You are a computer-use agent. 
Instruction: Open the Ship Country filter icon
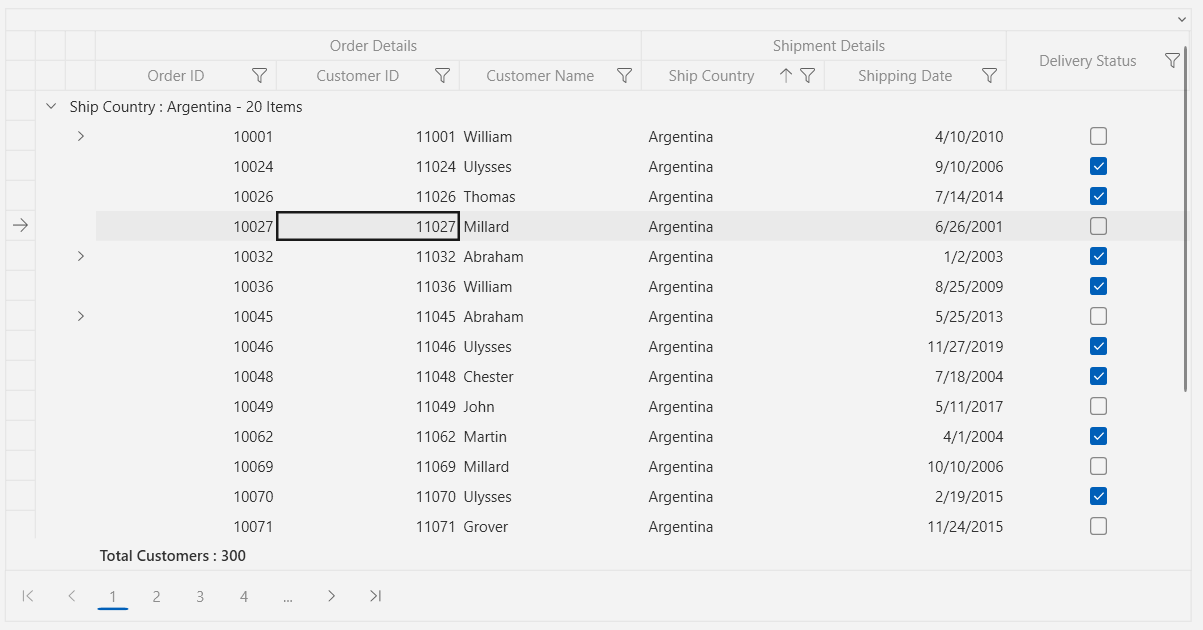(810, 75)
